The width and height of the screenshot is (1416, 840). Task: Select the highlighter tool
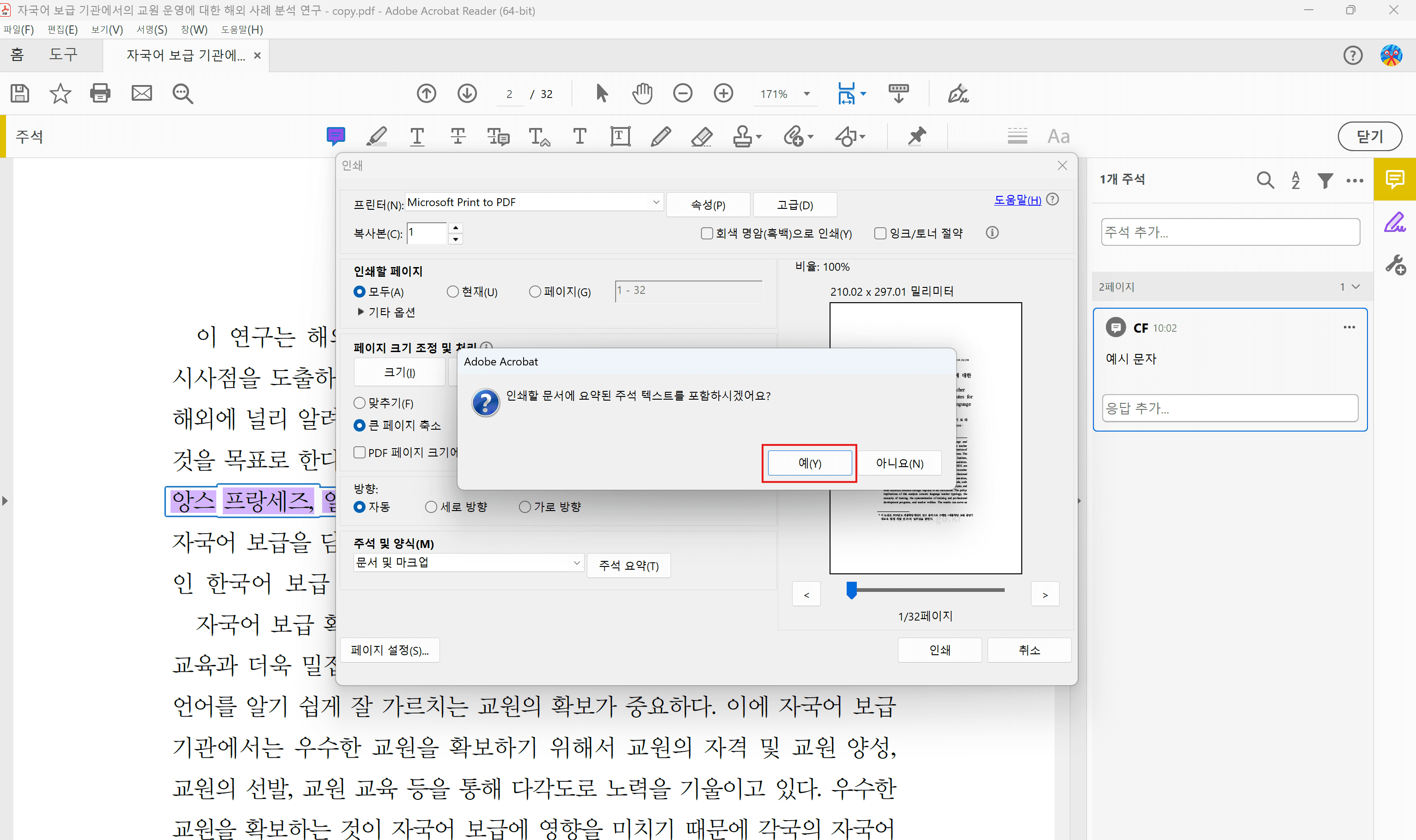[x=377, y=136]
